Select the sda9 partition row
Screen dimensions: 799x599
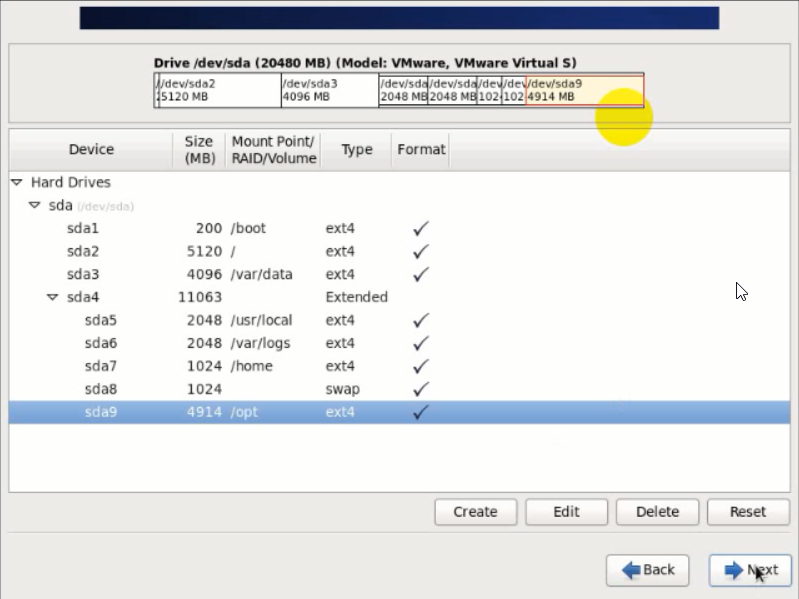pyautogui.click(x=400, y=412)
